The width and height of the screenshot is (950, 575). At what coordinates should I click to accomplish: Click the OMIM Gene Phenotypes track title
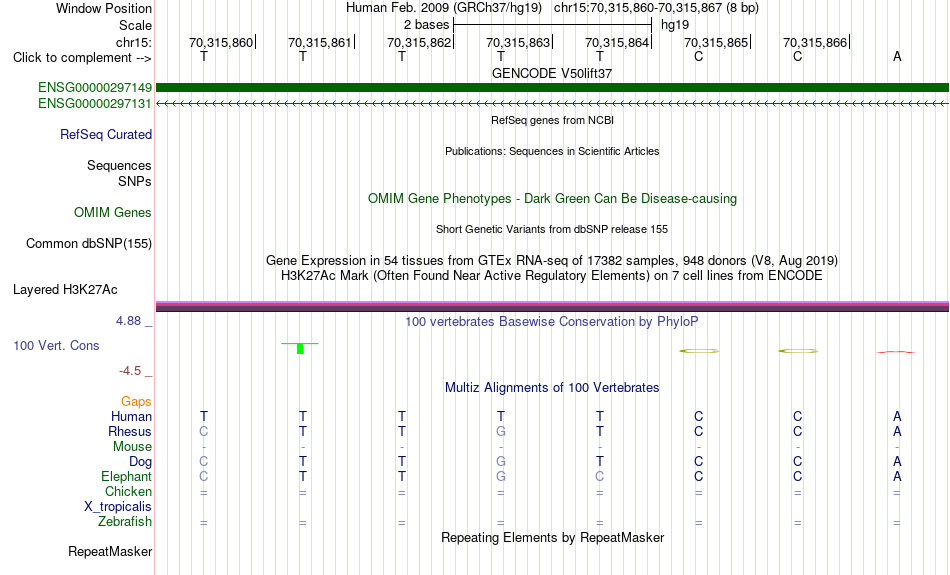pyautogui.click(x=552, y=199)
